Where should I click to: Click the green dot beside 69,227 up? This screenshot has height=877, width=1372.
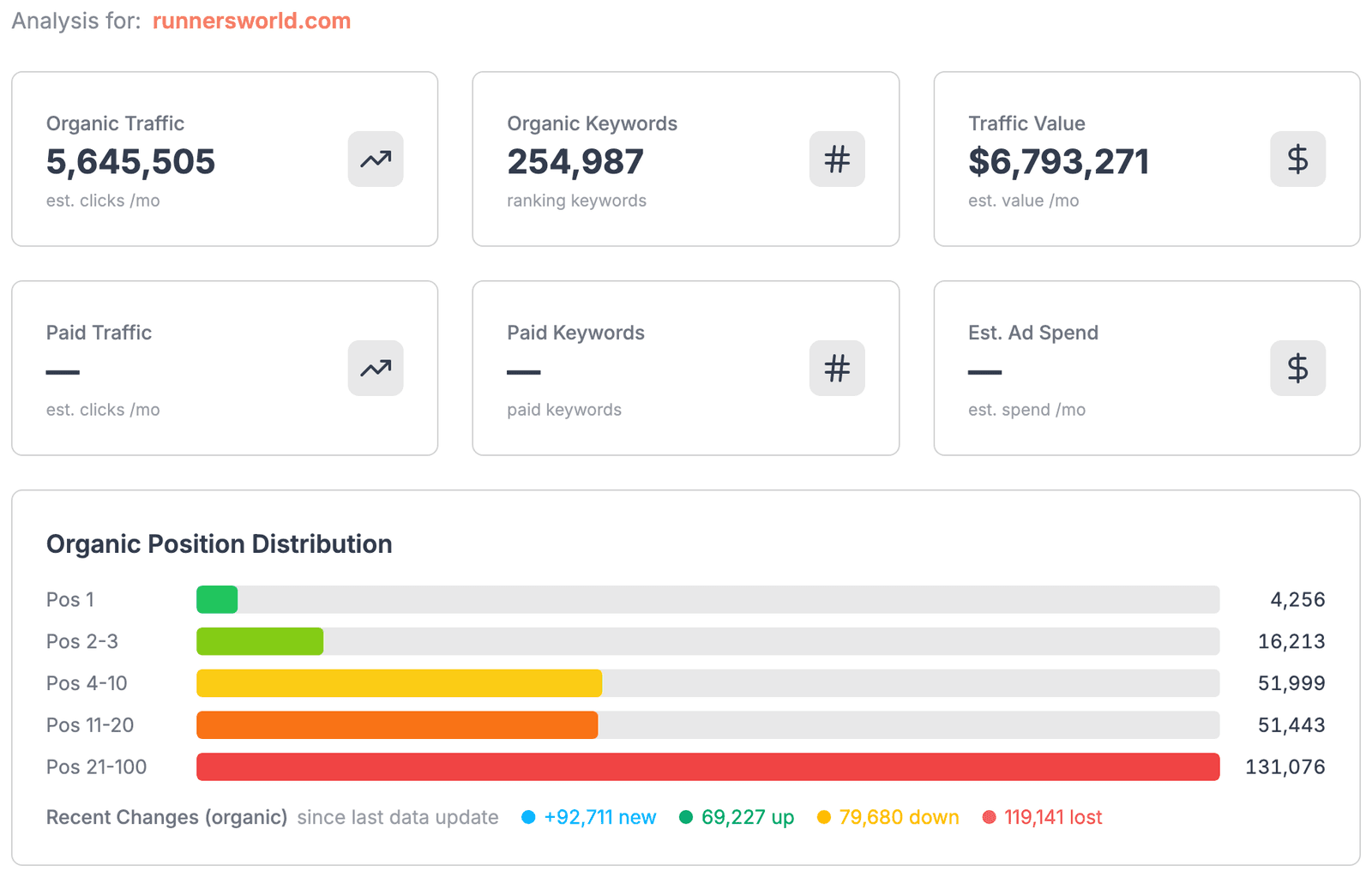tap(685, 817)
